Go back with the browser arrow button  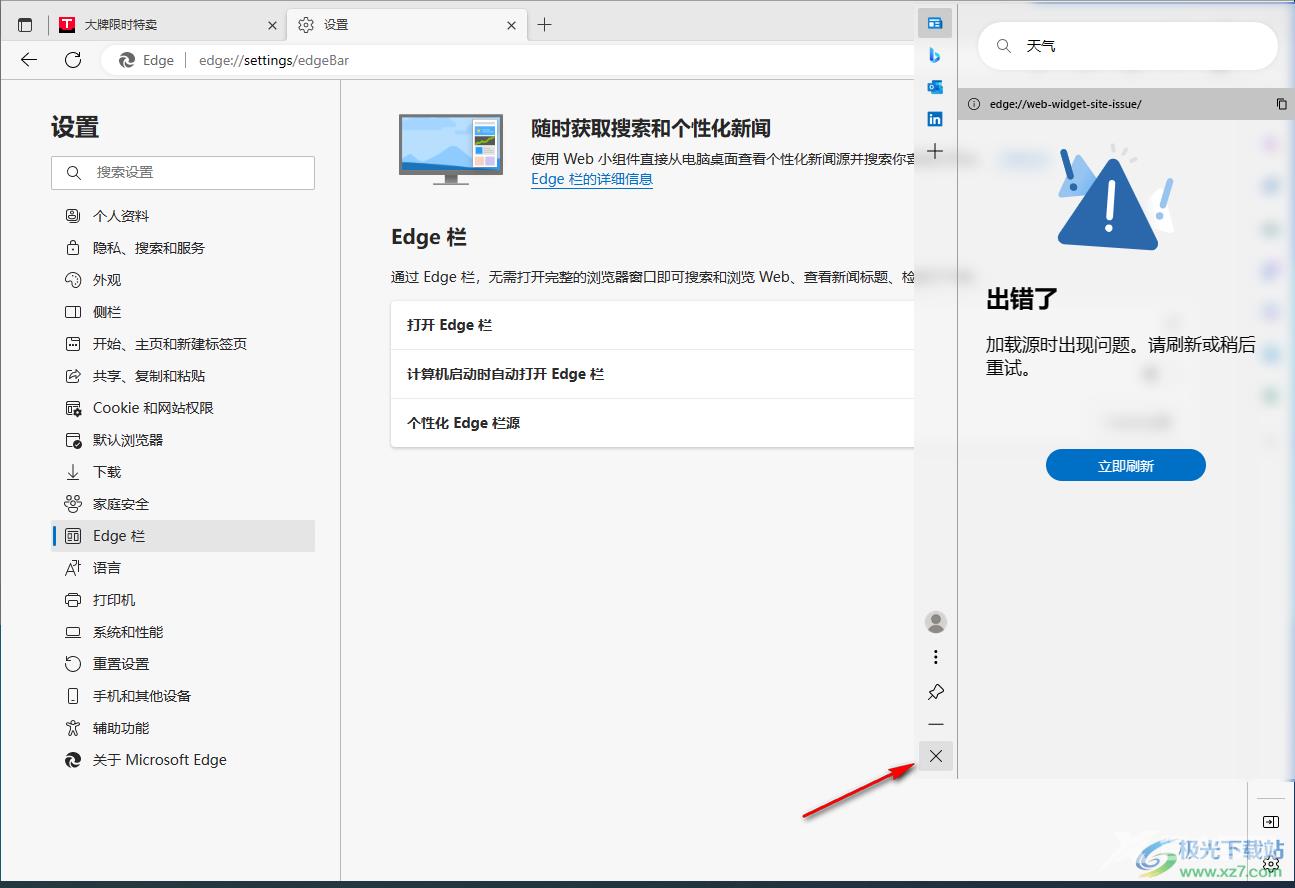tap(29, 60)
